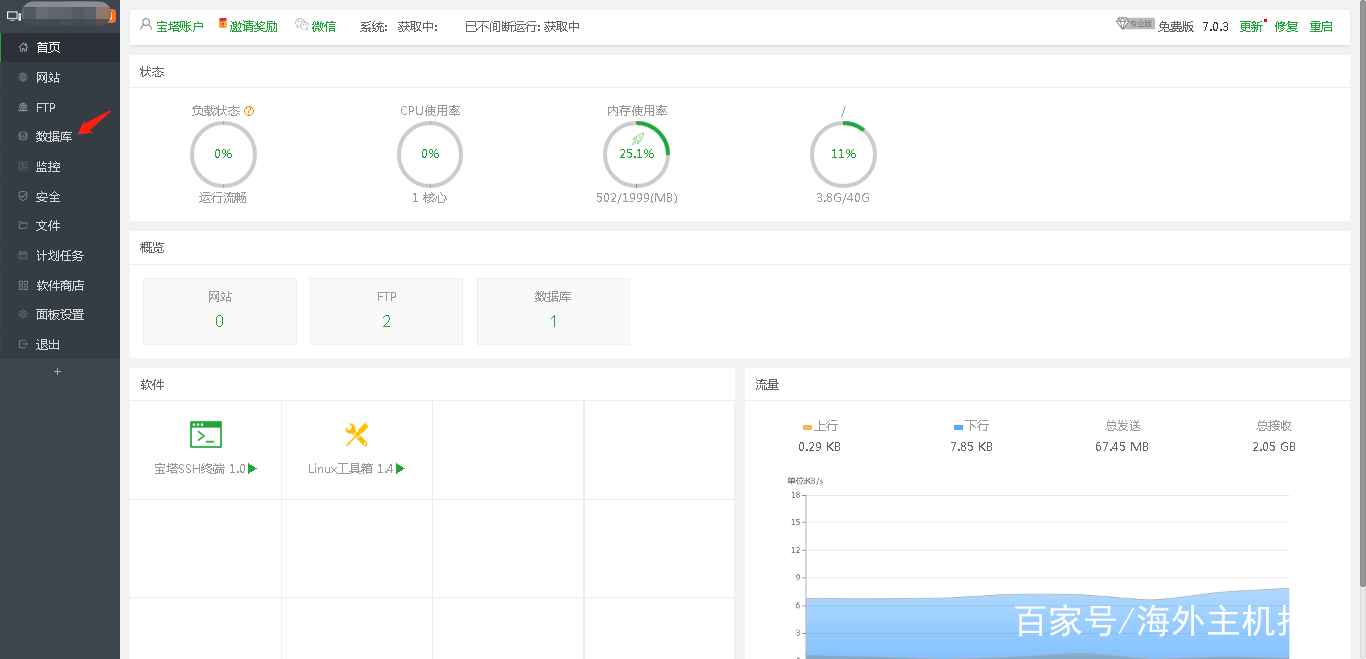Viewport: 1366px width, 659px height.
Task: Toggle the 上行 legend on the traffic chart
Action: [821, 425]
